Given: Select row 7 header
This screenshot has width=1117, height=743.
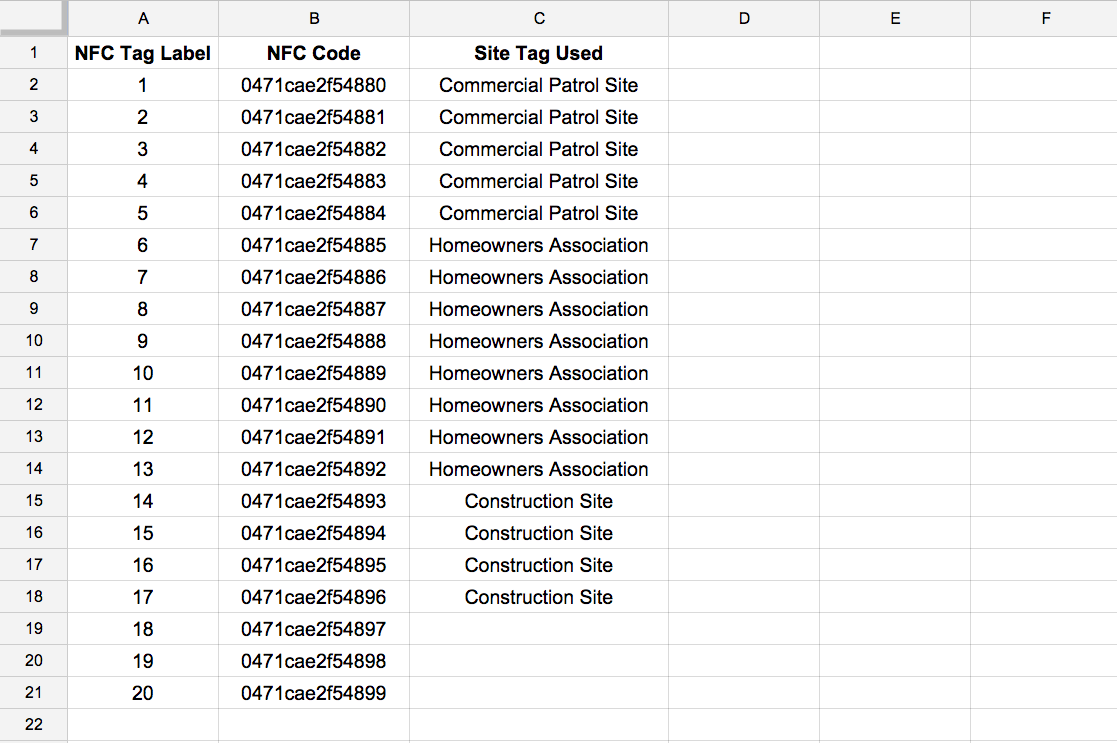Looking at the screenshot, I should click(33, 245).
